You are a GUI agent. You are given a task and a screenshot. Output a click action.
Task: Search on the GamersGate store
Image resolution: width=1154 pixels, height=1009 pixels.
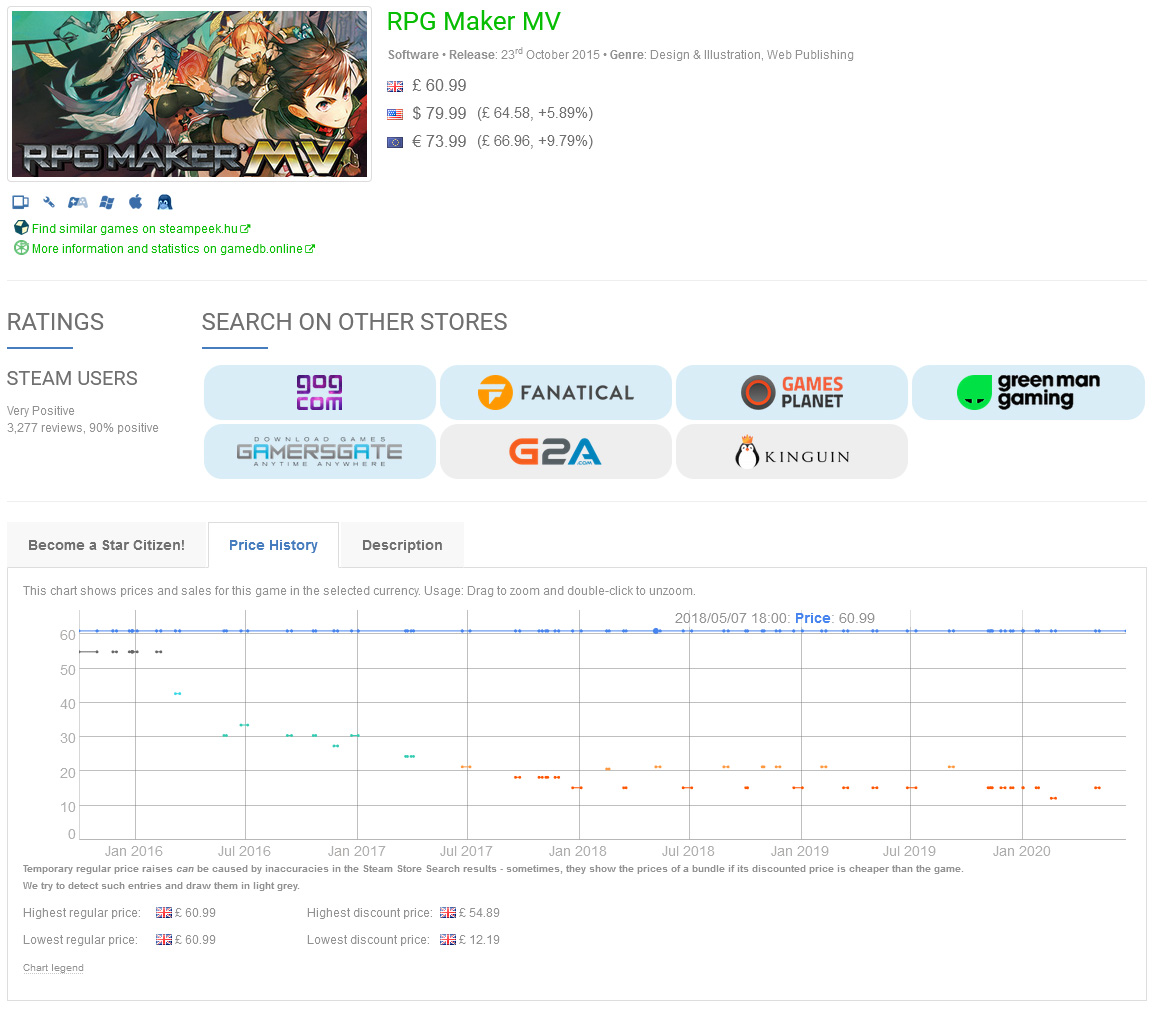(319, 451)
